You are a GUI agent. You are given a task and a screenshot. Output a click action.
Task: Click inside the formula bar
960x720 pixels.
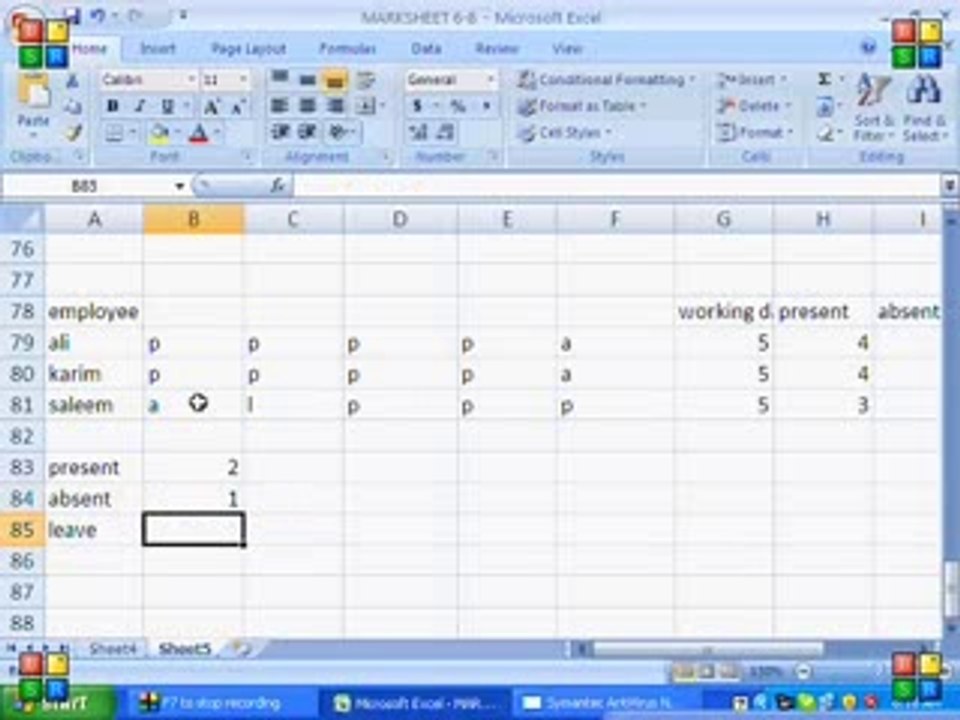(617, 186)
